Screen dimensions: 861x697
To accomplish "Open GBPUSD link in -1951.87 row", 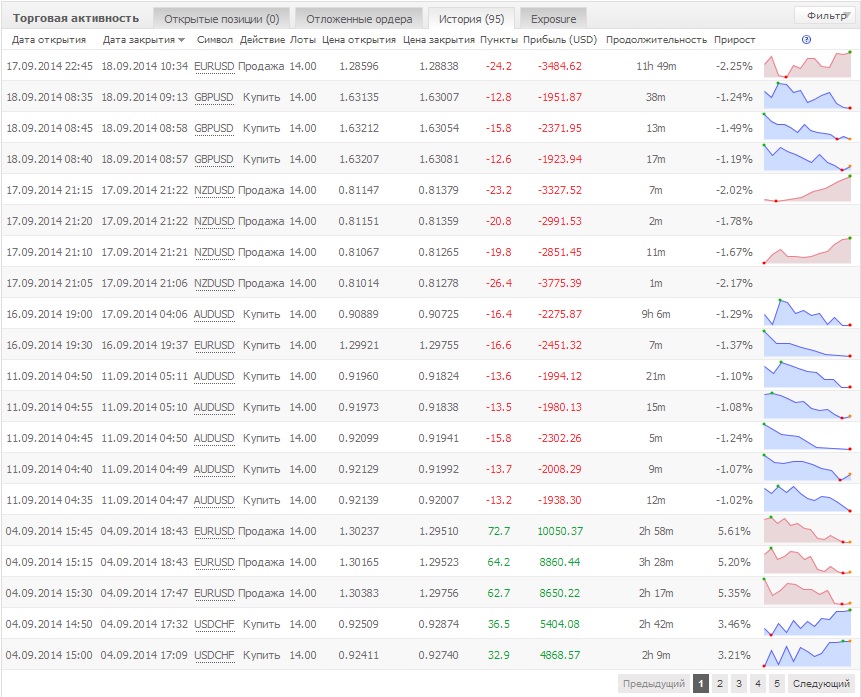I will coord(214,97).
